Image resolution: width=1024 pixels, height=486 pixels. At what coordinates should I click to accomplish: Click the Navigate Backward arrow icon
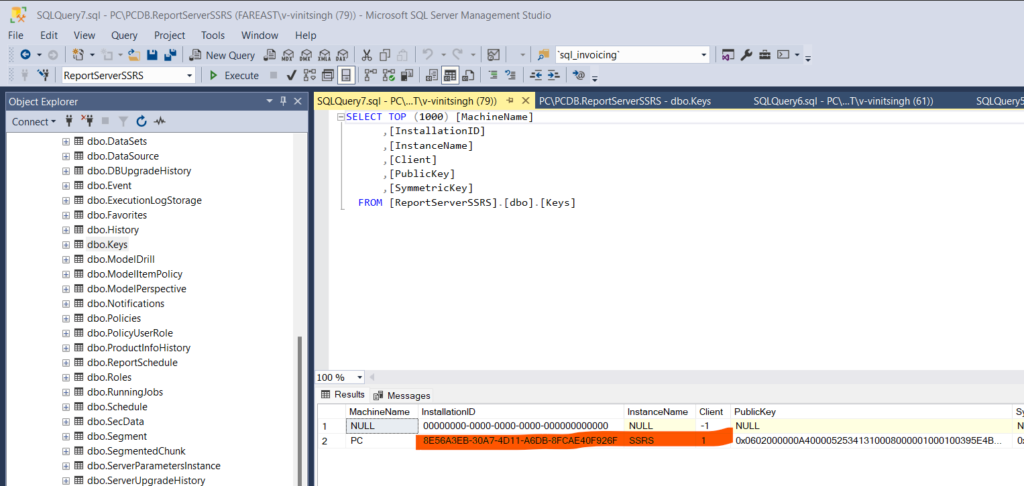(x=25, y=56)
